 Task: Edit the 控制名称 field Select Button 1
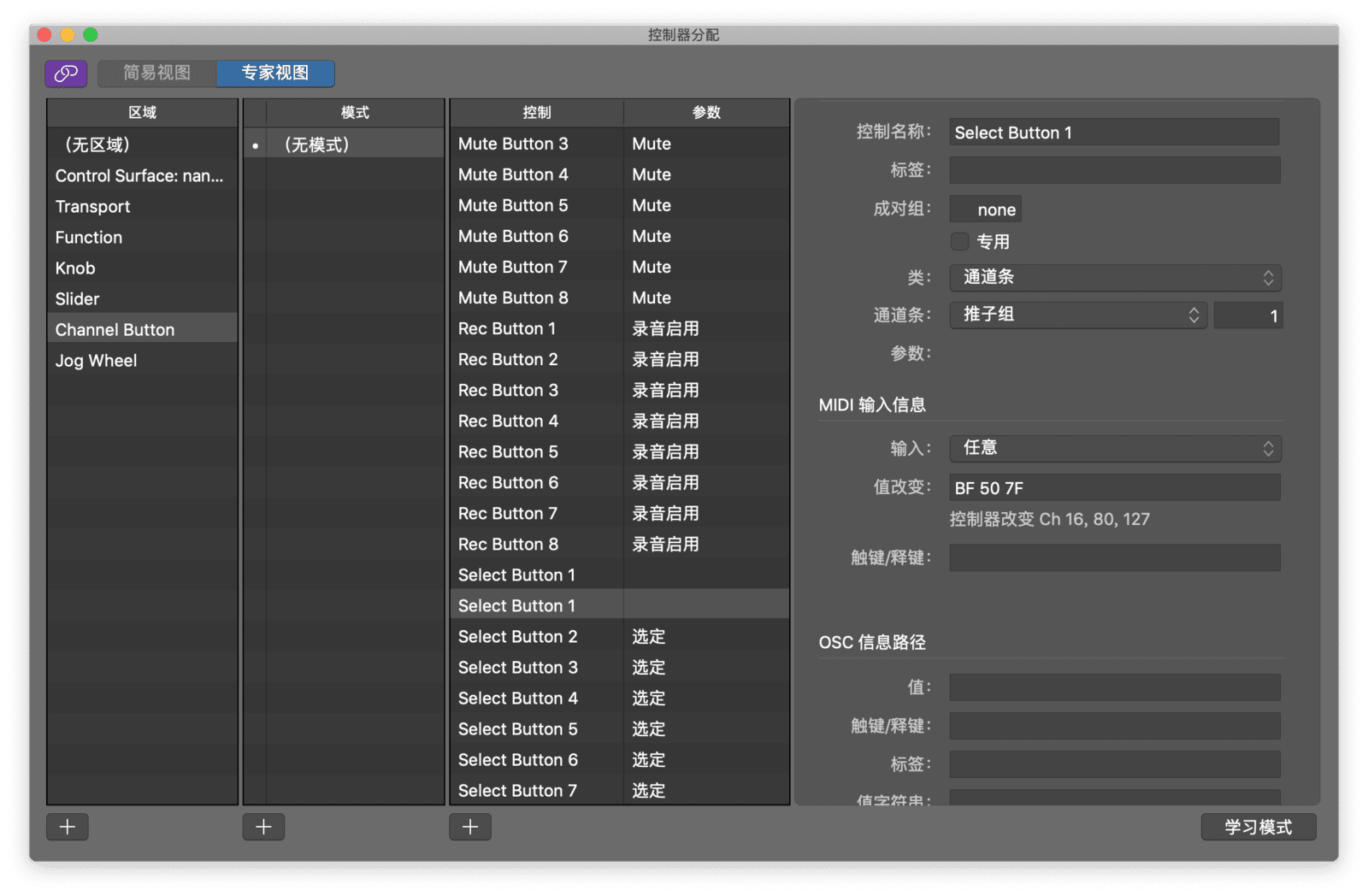1115,133
